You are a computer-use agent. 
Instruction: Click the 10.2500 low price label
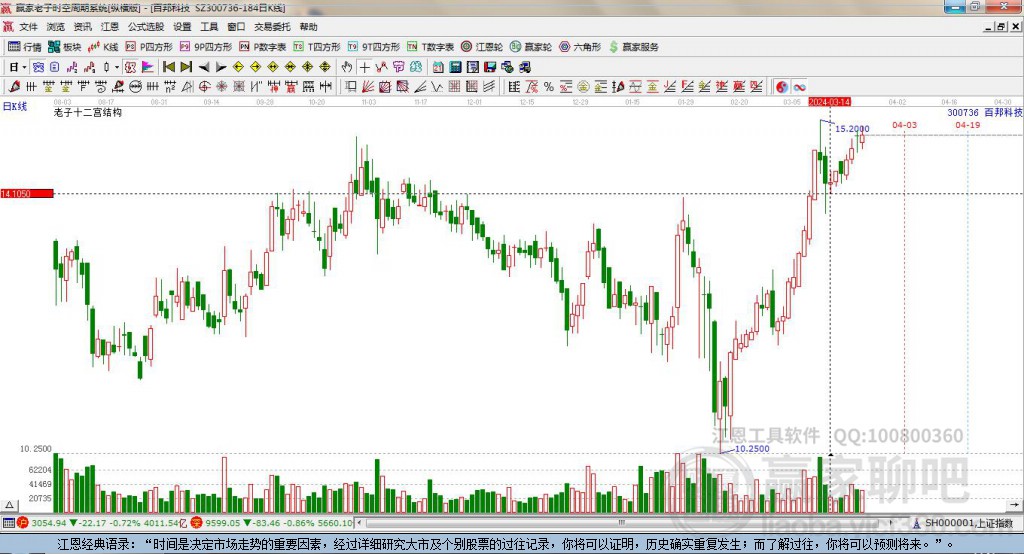(752, 449)
